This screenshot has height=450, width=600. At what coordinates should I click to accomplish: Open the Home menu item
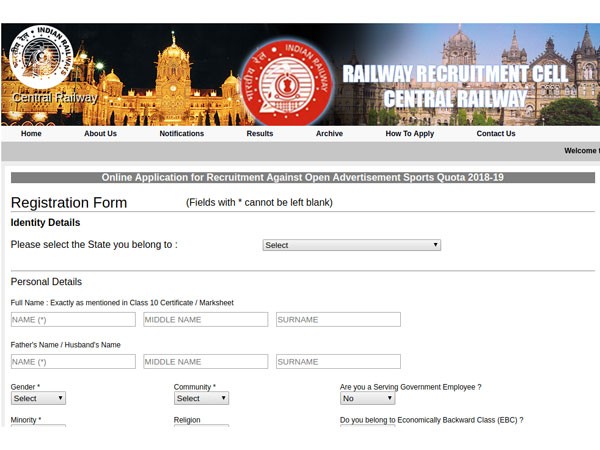[31, 134]
